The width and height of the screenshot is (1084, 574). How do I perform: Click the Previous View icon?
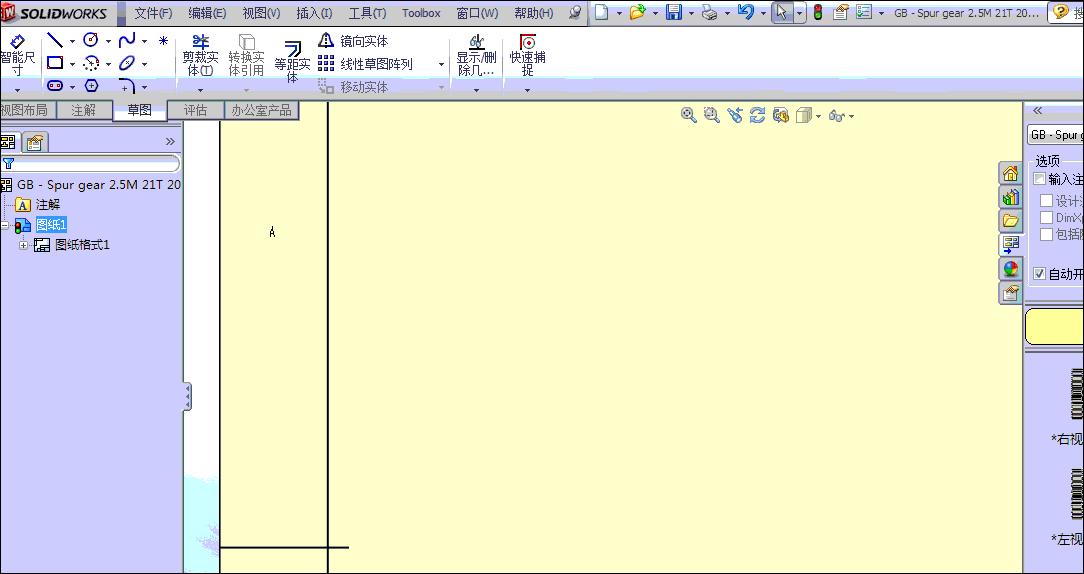[735, 115]
